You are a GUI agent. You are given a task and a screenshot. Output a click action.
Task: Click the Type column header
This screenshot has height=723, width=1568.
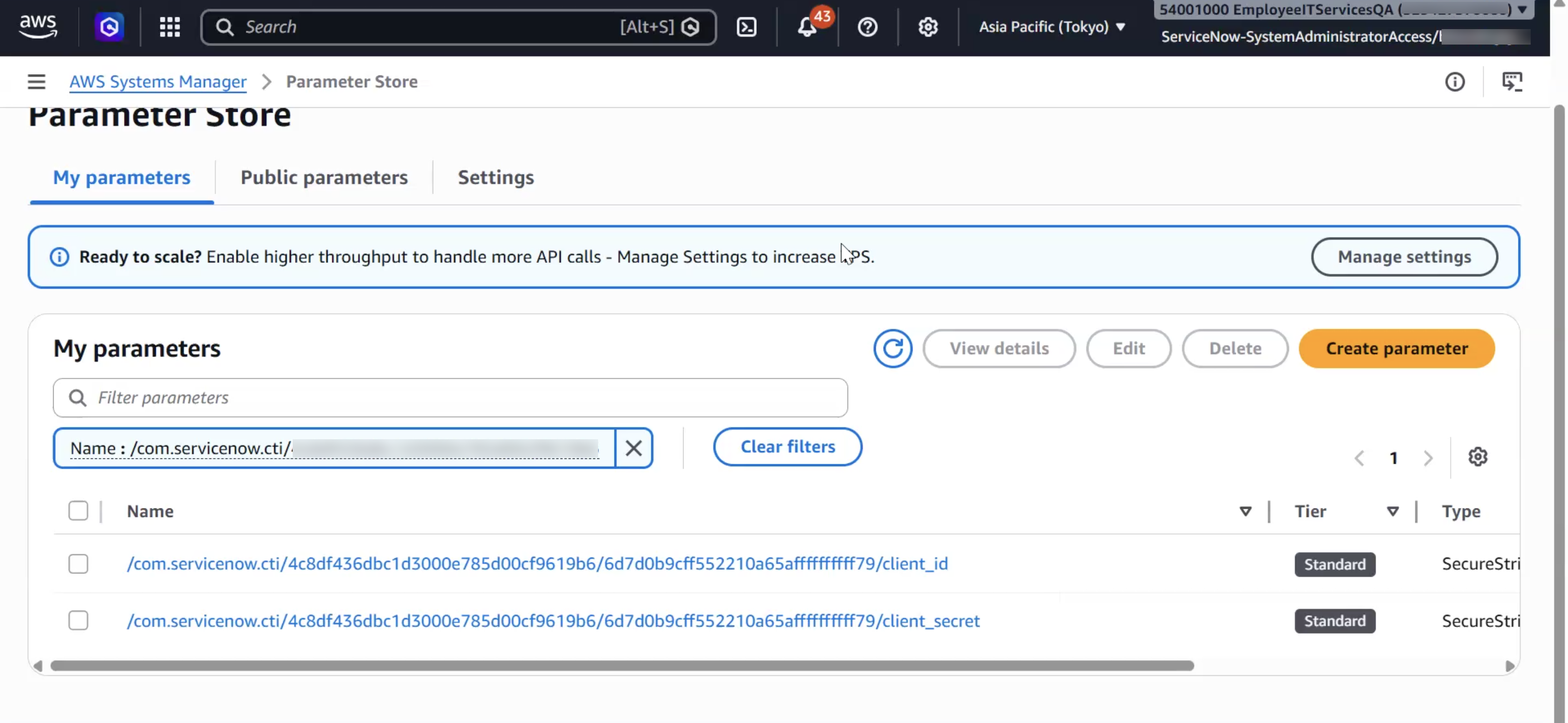1461,511
